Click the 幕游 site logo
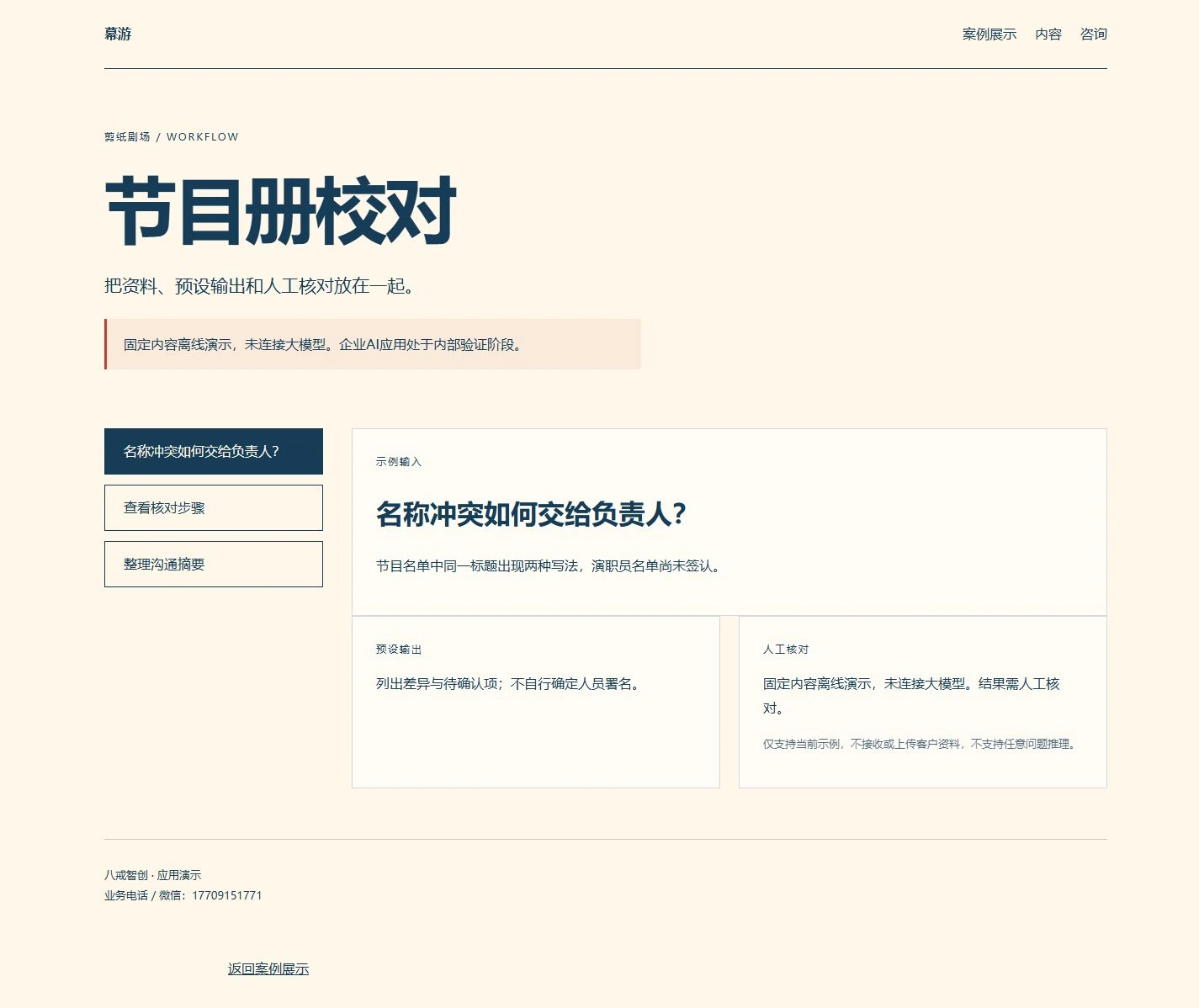The height and width of the screenshot is (1008, 1199). [118, 34]
